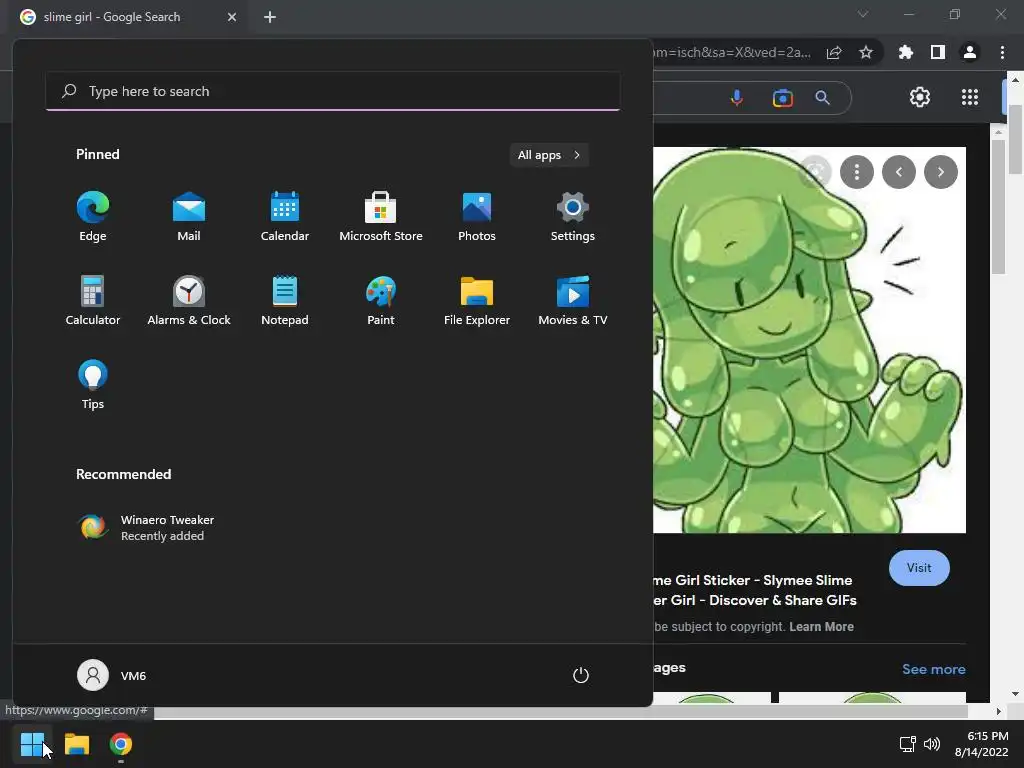Open the Chrome extensions puzzle icon
The height and width of the screenshot is (768, 1024).
(x=906, y=53)
